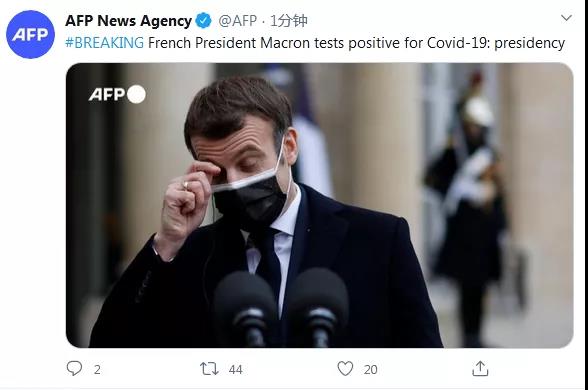
Task: Click the AFP profile avatar
Action: [30, 34]
